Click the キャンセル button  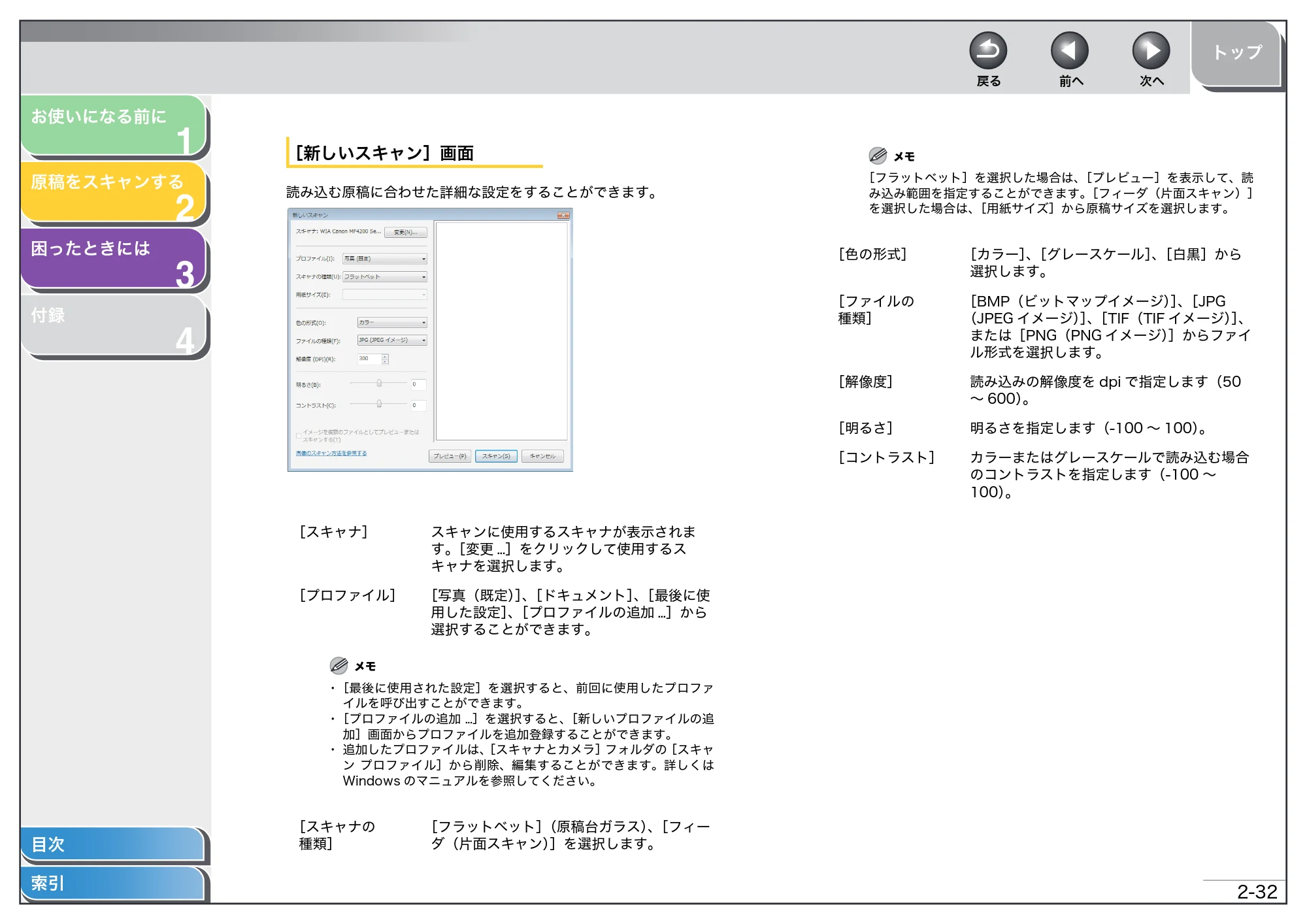point(542,456)
